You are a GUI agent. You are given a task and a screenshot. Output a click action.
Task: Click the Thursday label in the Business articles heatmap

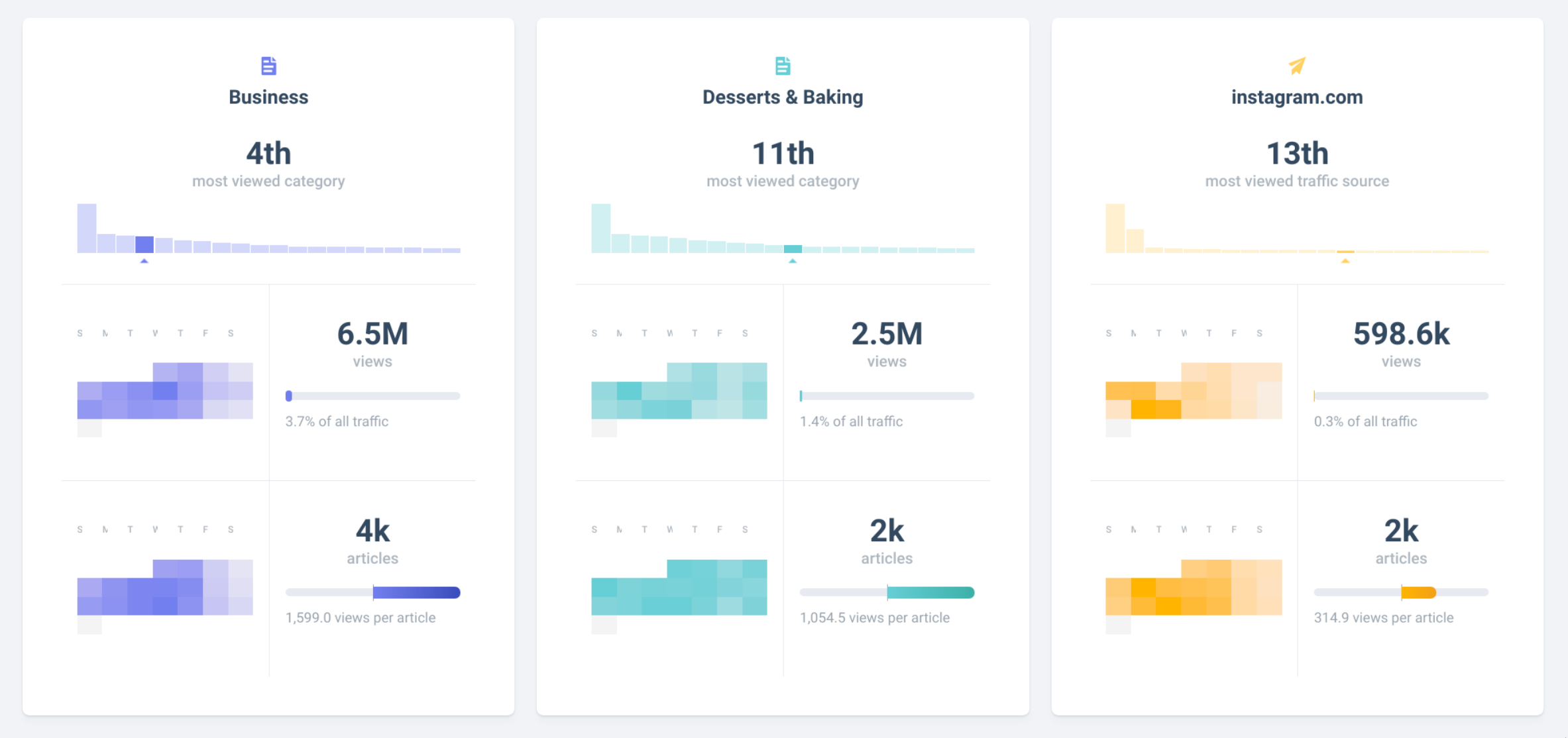180,528
